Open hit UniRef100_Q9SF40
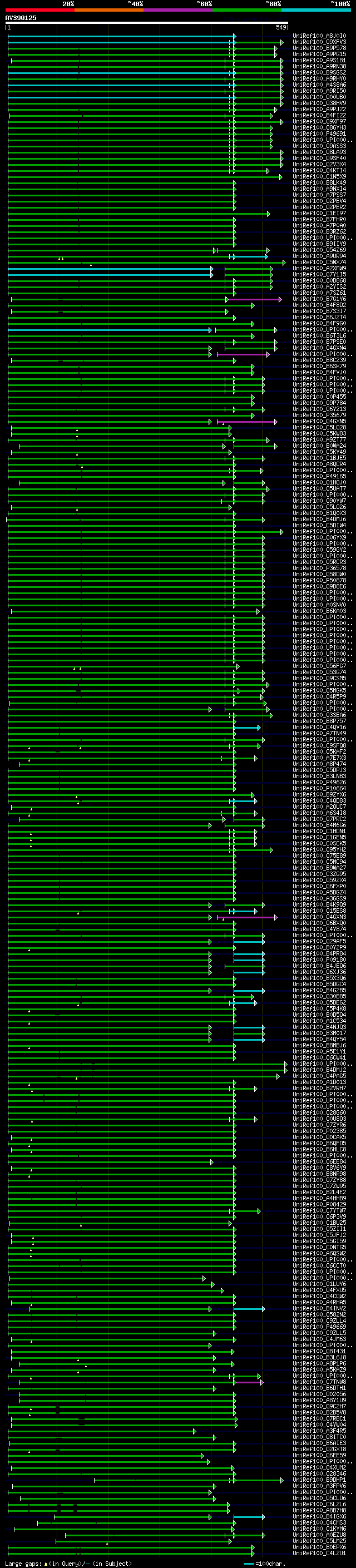 click(319, 159)
